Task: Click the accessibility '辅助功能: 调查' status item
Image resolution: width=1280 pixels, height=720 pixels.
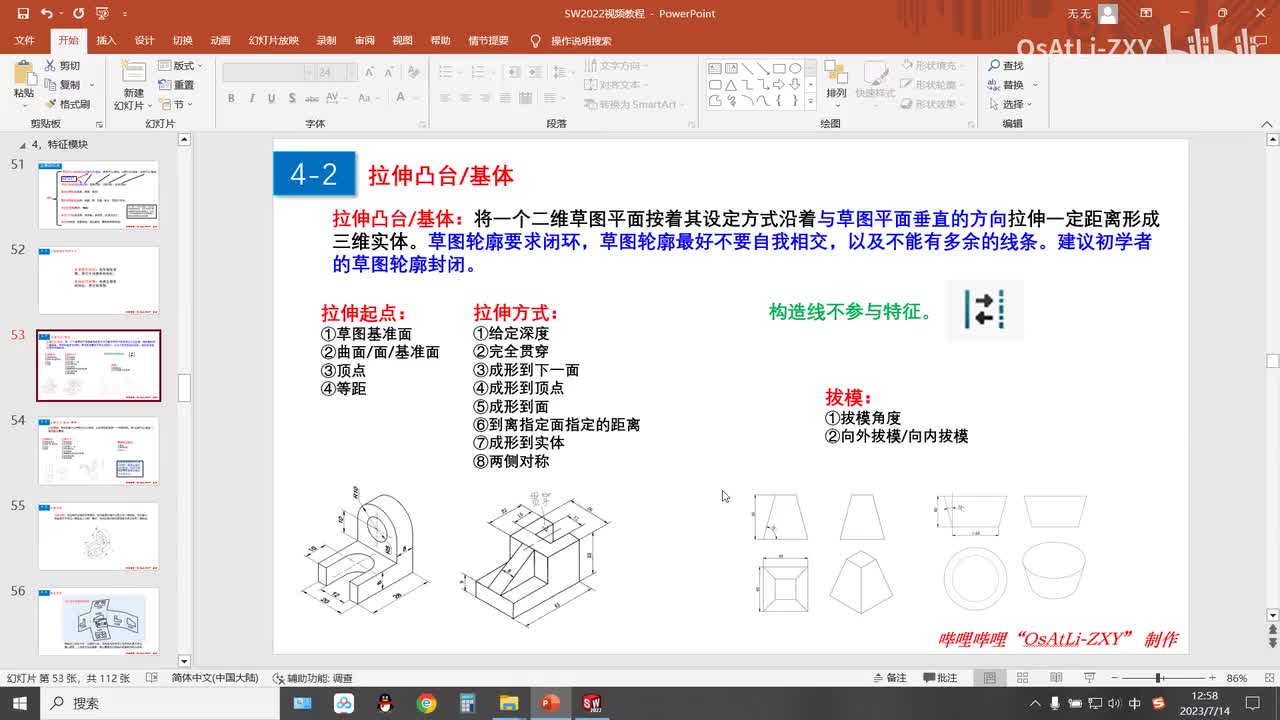Action: coord(313,678)
